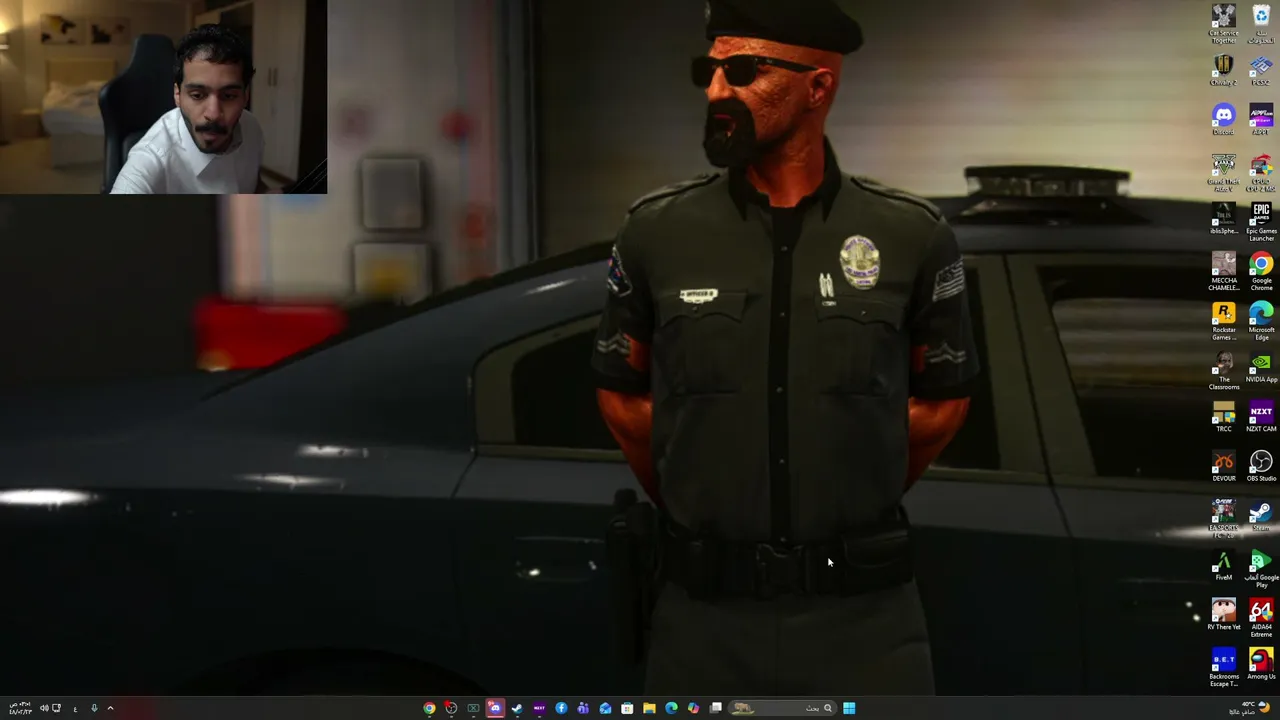Open Steam from the taskbar

click(x=517, y=708)
